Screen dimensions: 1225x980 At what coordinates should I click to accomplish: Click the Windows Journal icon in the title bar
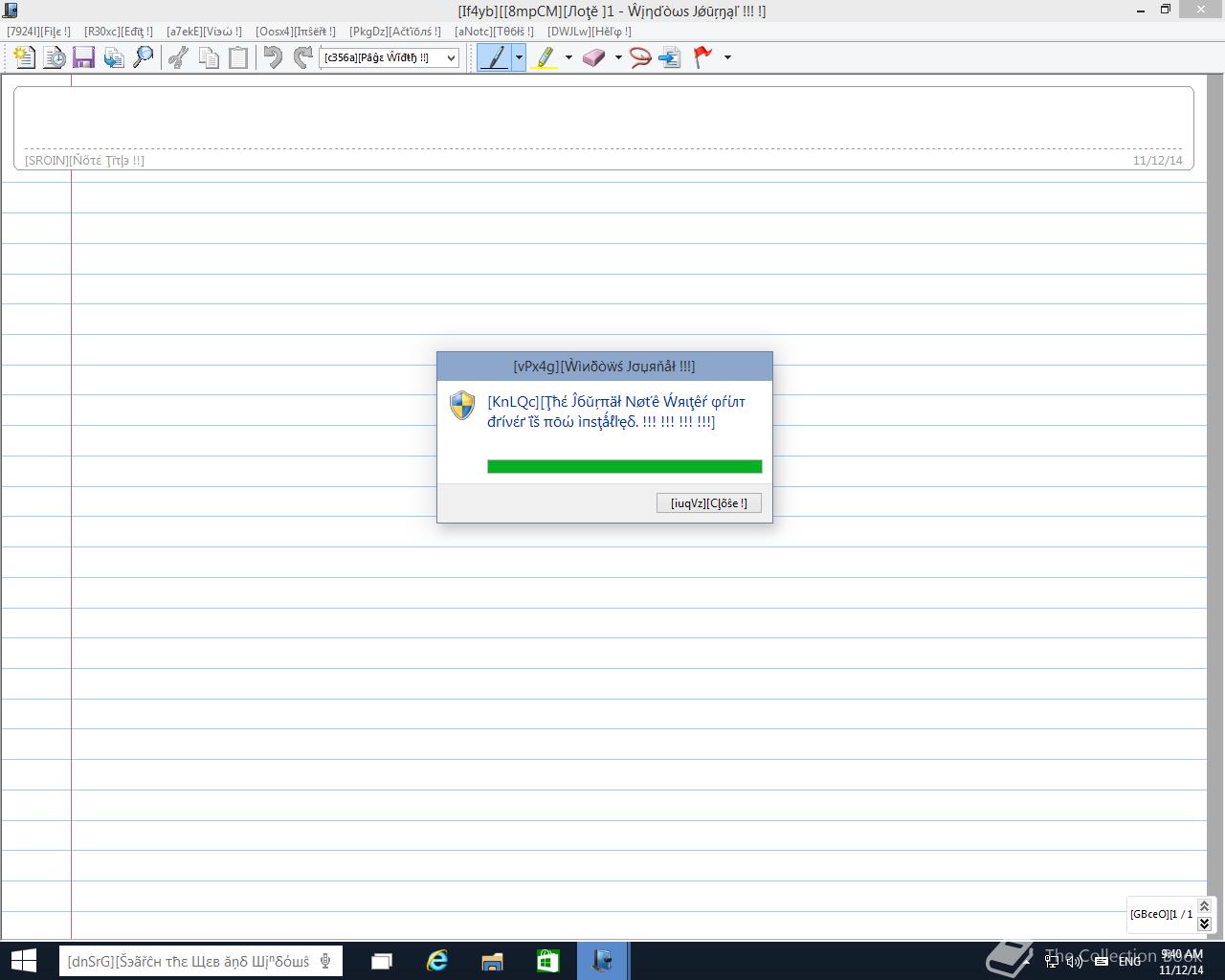click(11, 11)
